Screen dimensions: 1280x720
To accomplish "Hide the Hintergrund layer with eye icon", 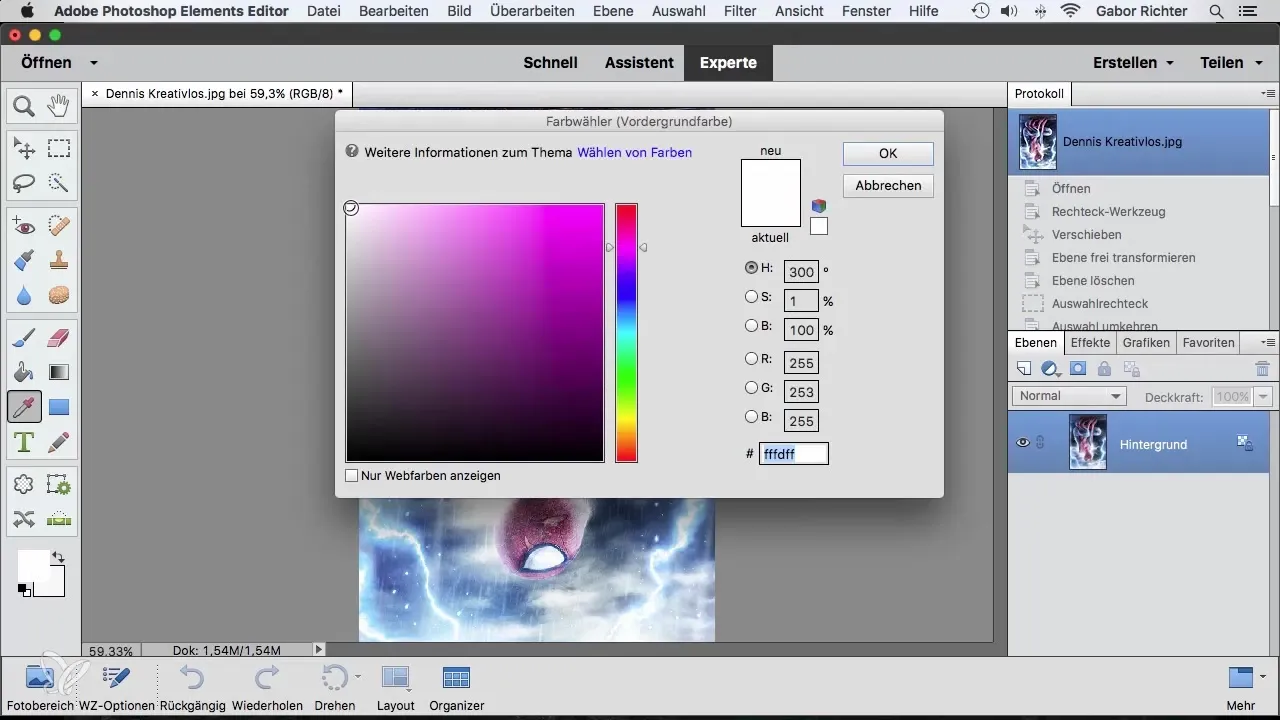I will click(x=1022, y=443).
